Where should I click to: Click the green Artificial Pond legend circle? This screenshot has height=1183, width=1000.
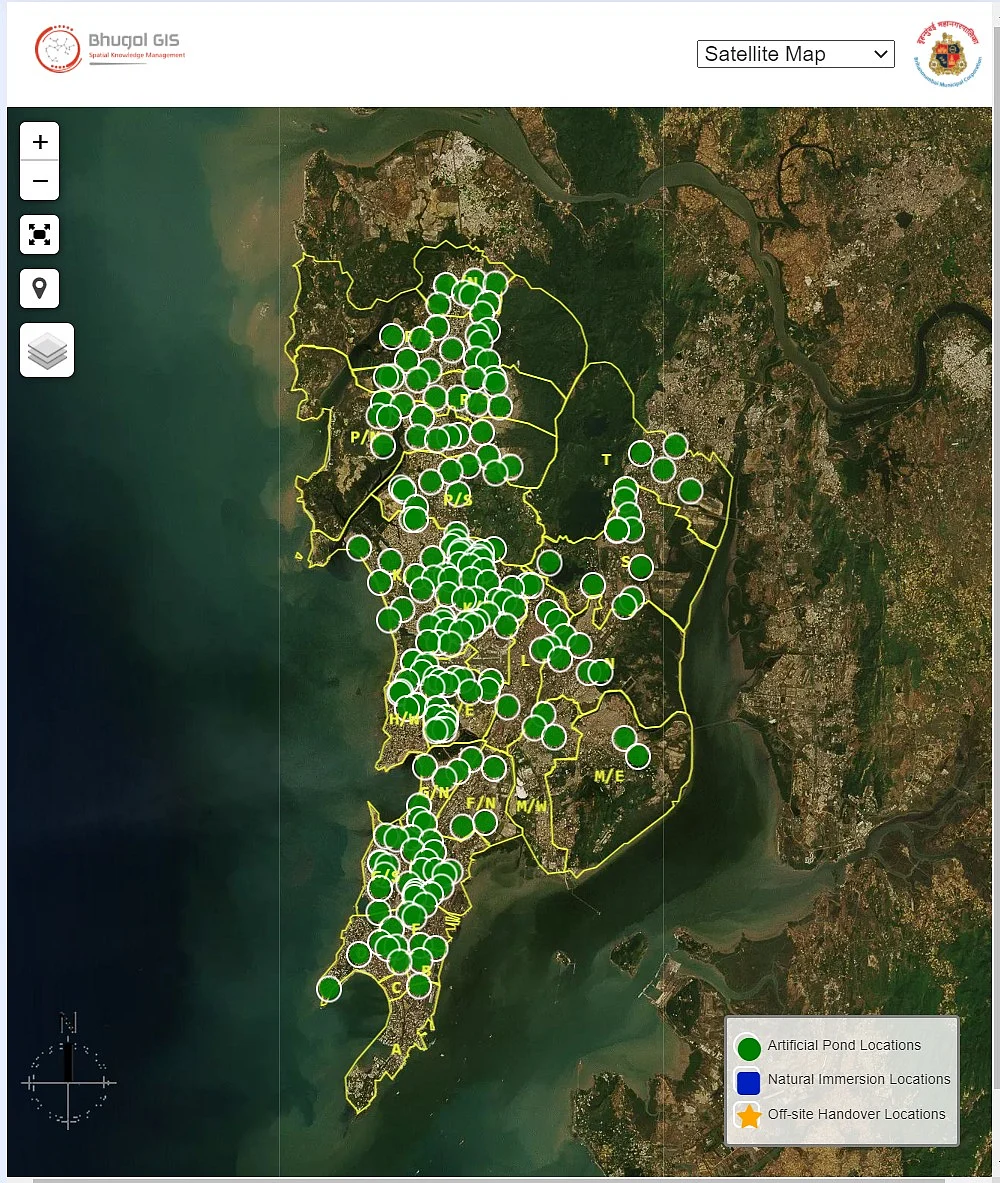[749, 1048]
